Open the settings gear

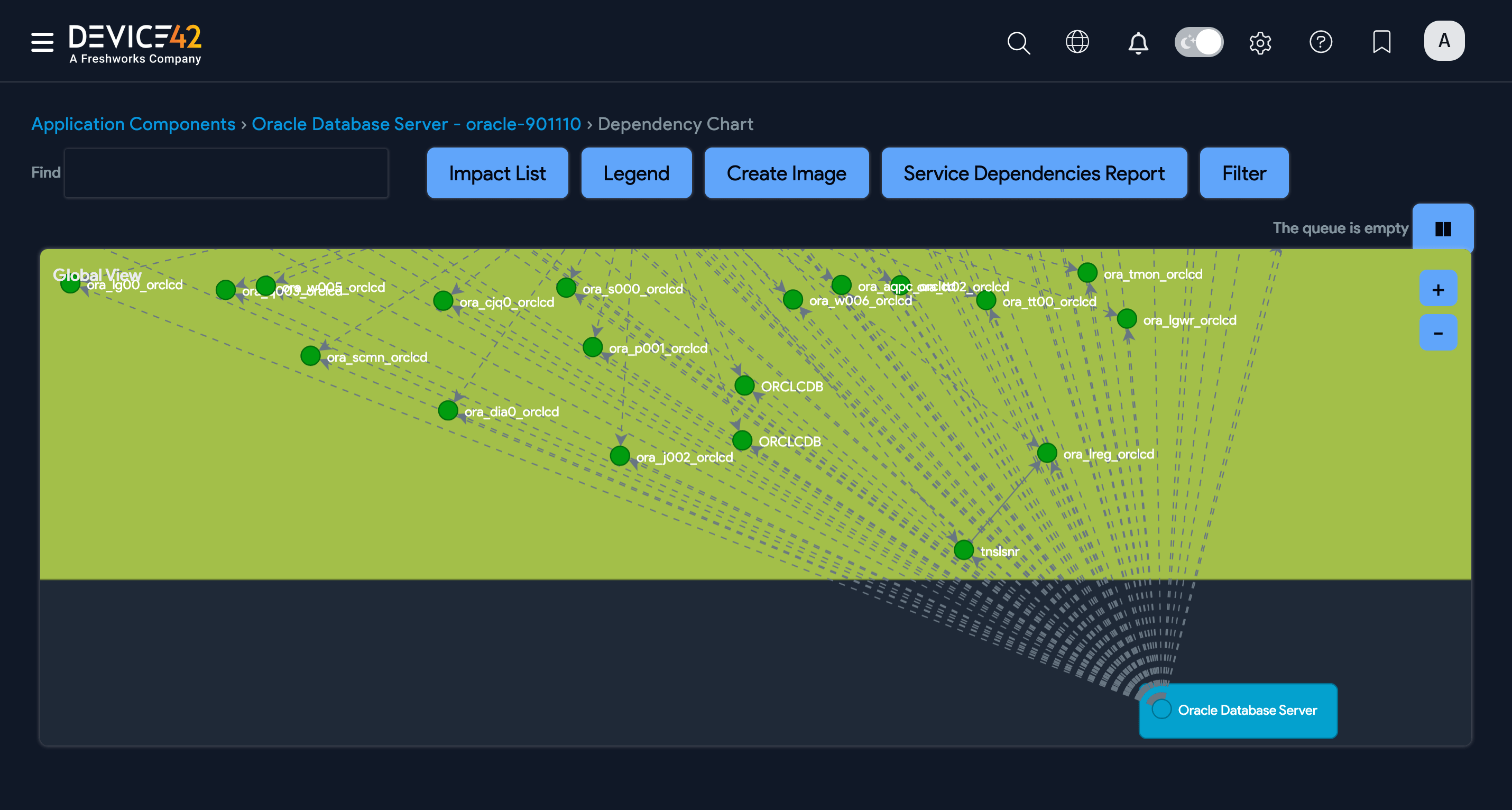[1261, 42]
